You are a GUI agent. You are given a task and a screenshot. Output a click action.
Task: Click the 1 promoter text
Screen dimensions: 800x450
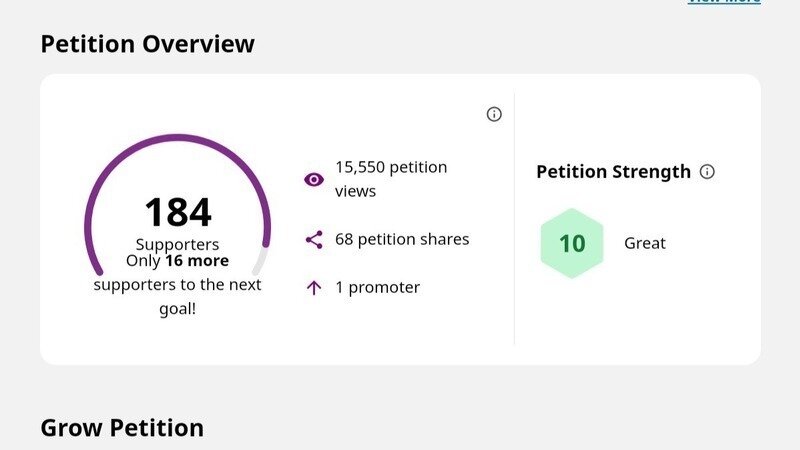[377, 288]
